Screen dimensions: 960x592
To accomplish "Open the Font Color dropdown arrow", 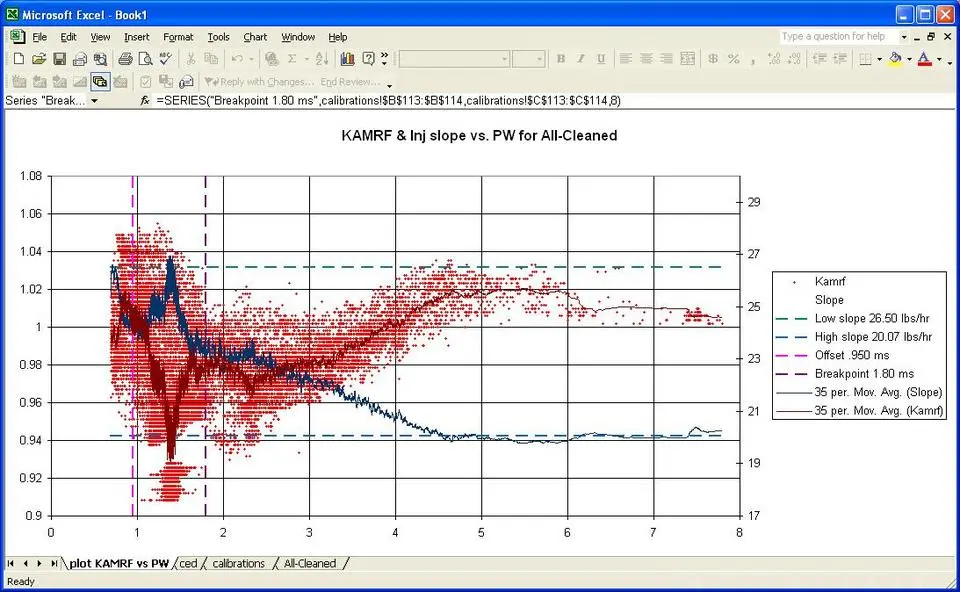I will [x=939, y=59].
